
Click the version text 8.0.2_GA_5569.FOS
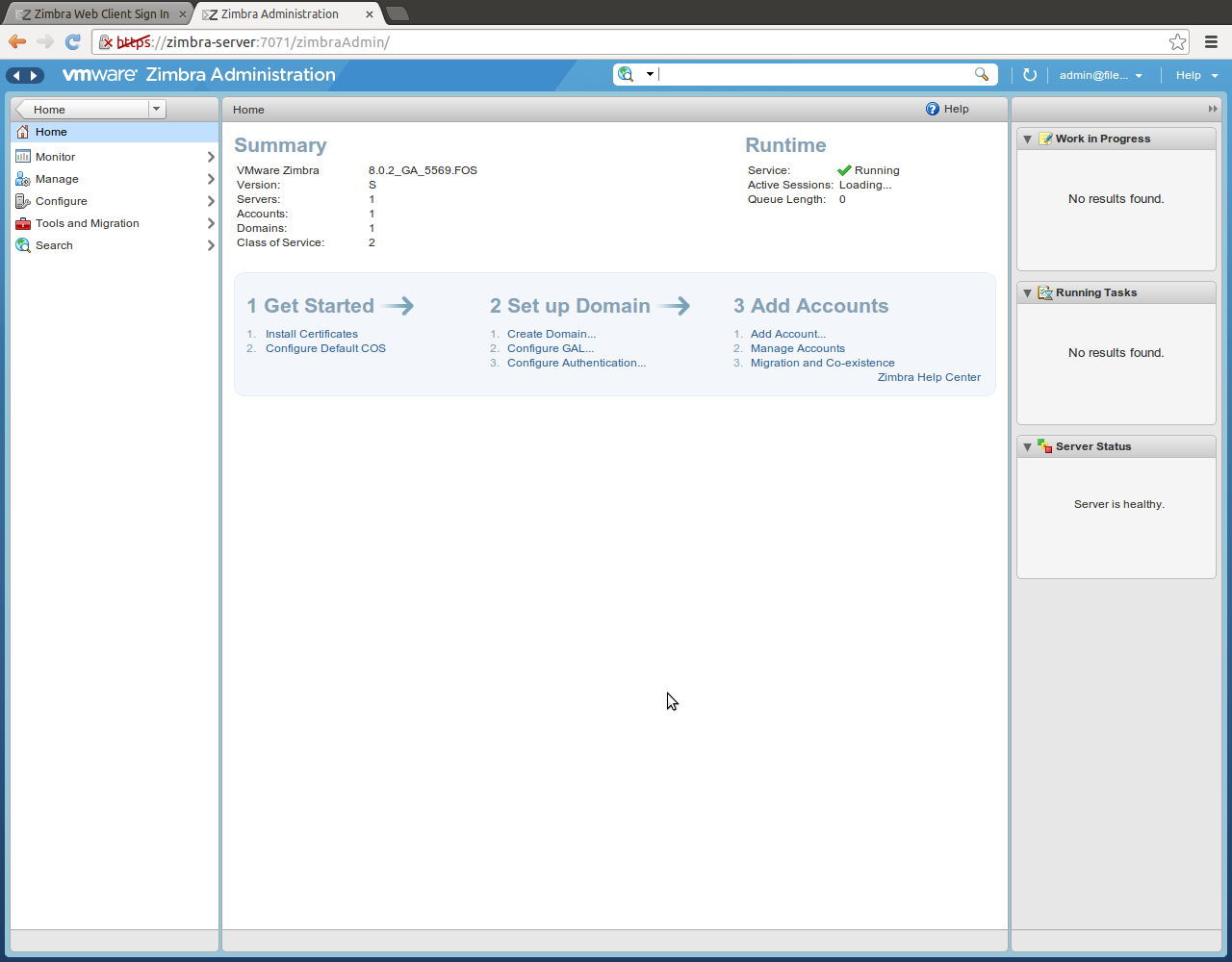coord(423,170)
